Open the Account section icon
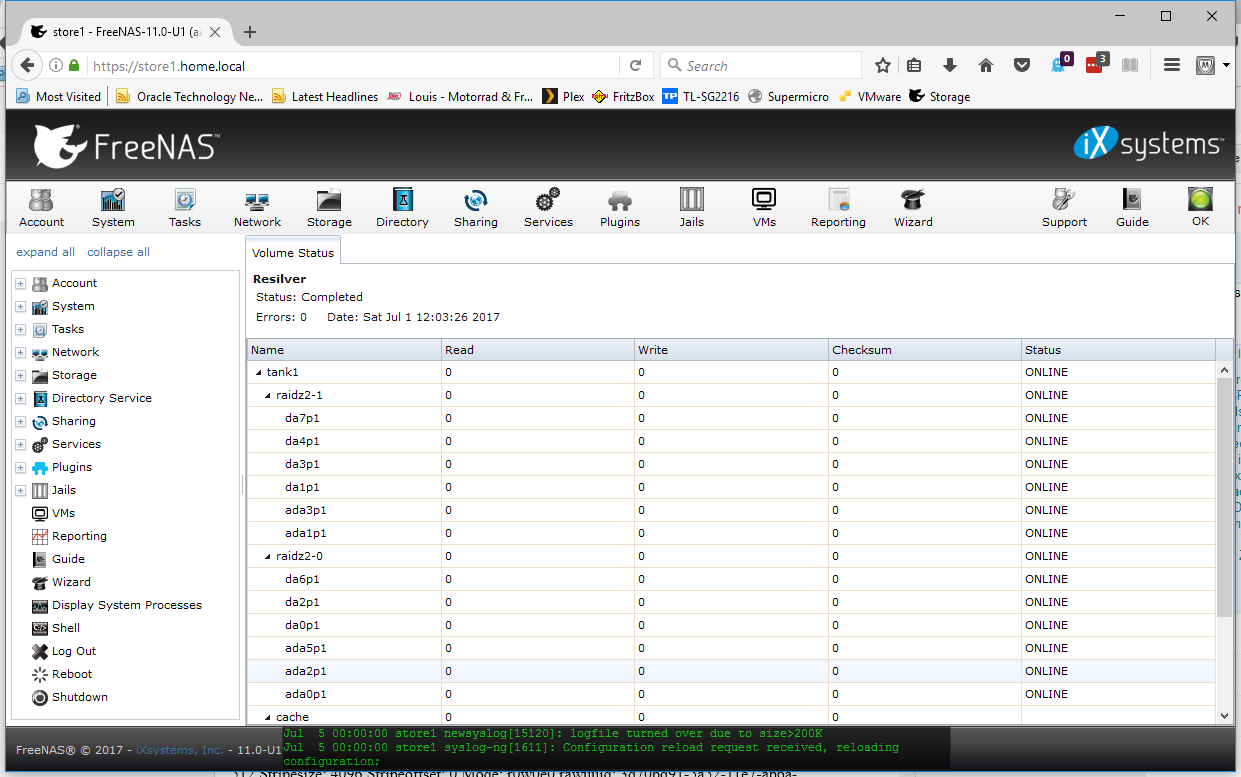This screenshot has width=1241, height=777. [x=41, y=207]
